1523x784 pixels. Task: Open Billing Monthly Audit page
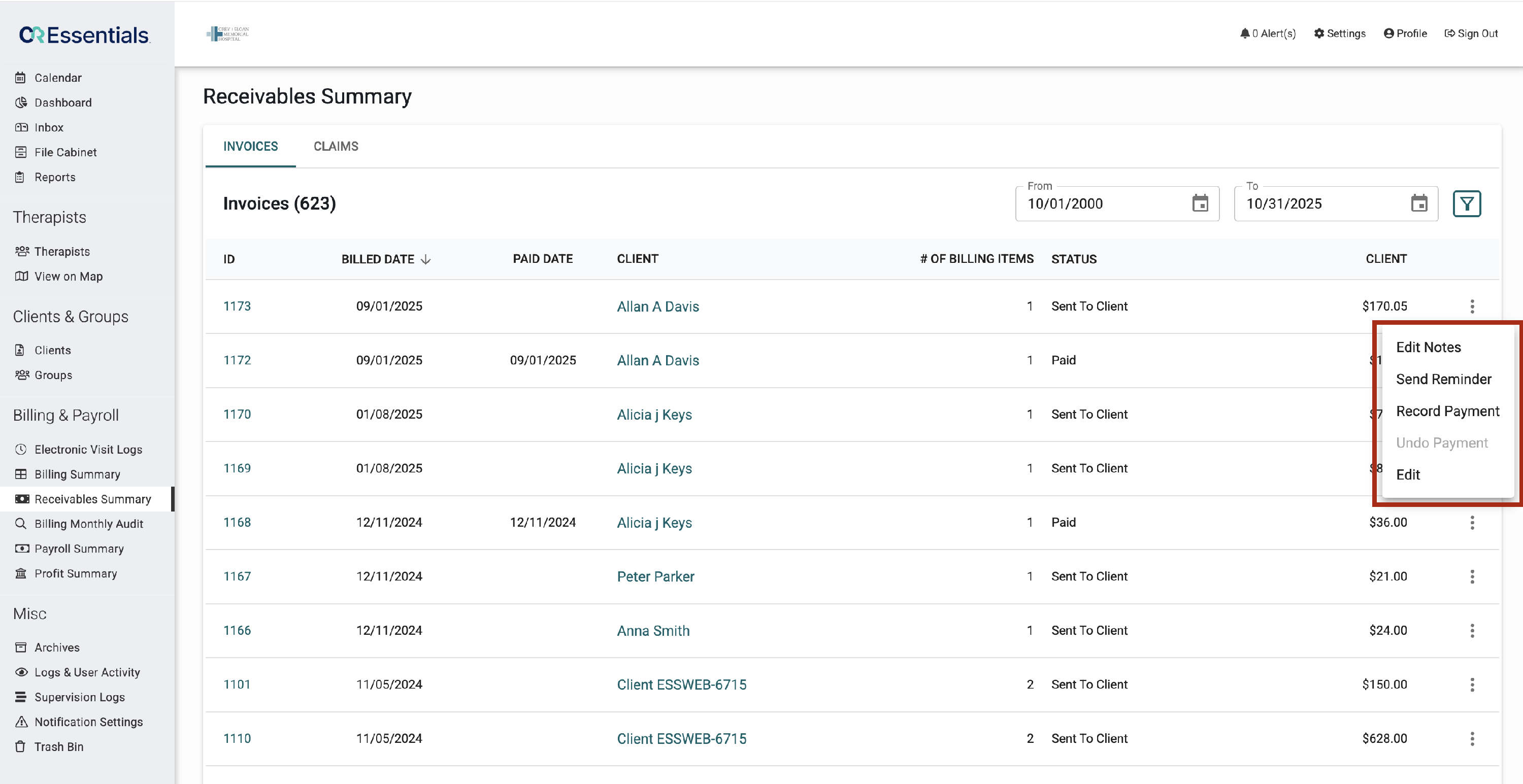[x=89, y=524]
